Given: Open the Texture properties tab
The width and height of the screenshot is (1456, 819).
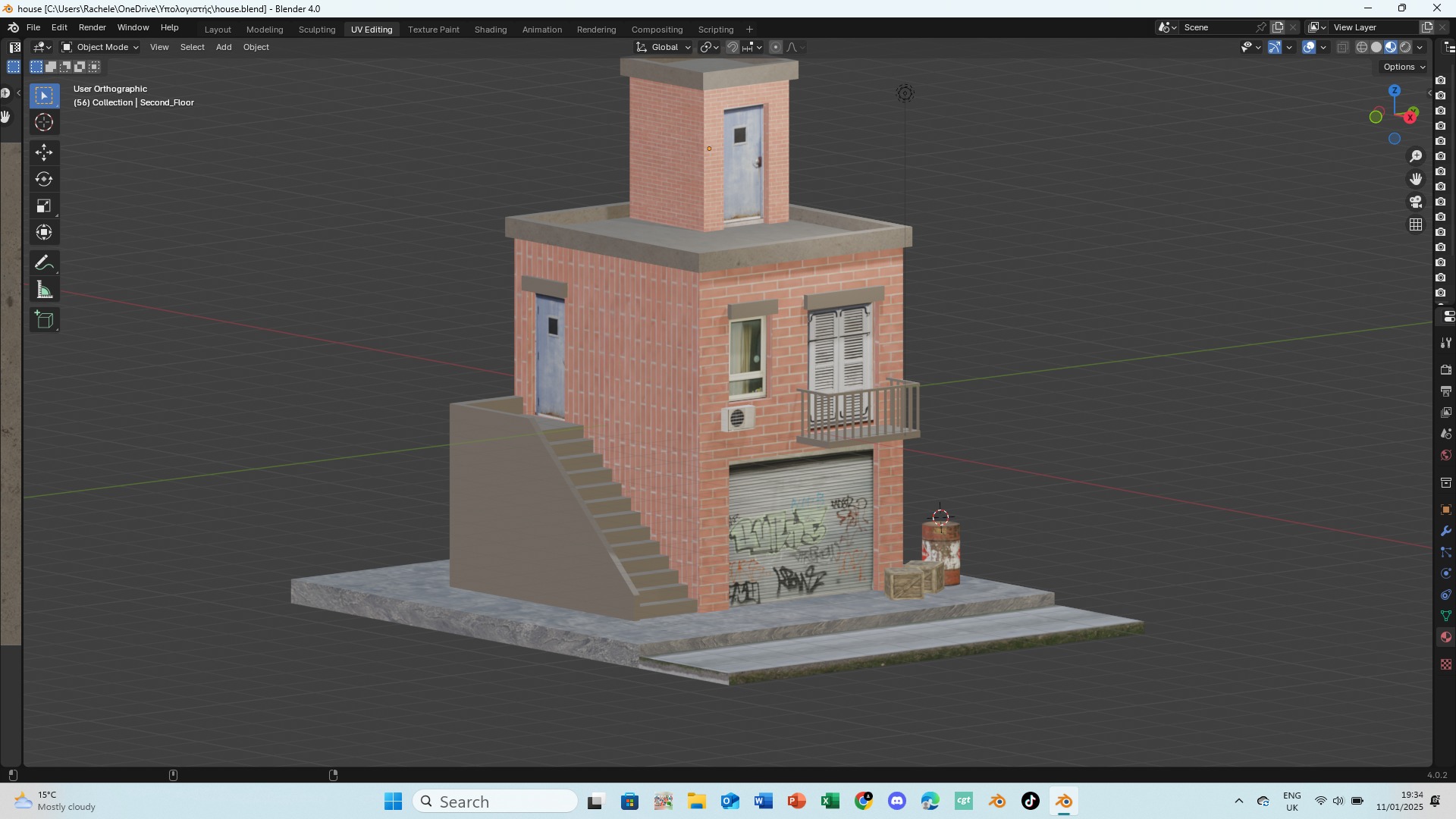Looking at the screenshot, I should point(1446,664).
